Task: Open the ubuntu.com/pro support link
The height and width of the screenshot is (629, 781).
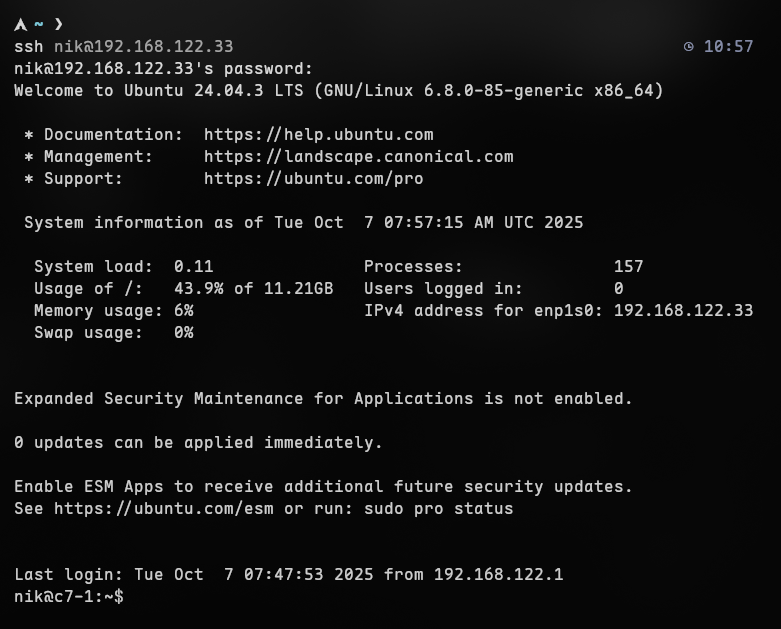Action: pos(313,179)
